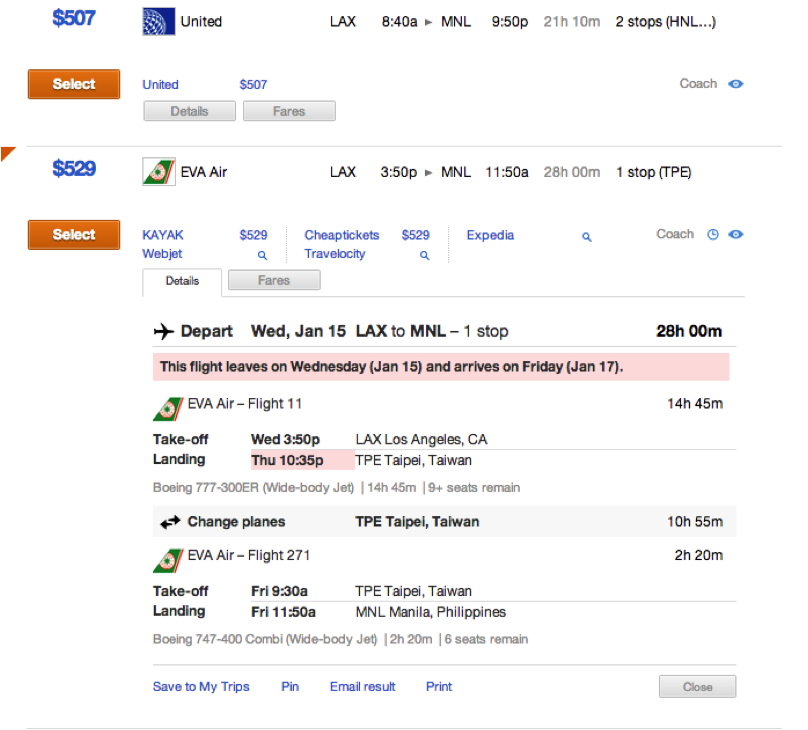Click the clock icon next to Coach
Image resolution: width=808 pixels, height=730 pixels.
coord(713,235)
